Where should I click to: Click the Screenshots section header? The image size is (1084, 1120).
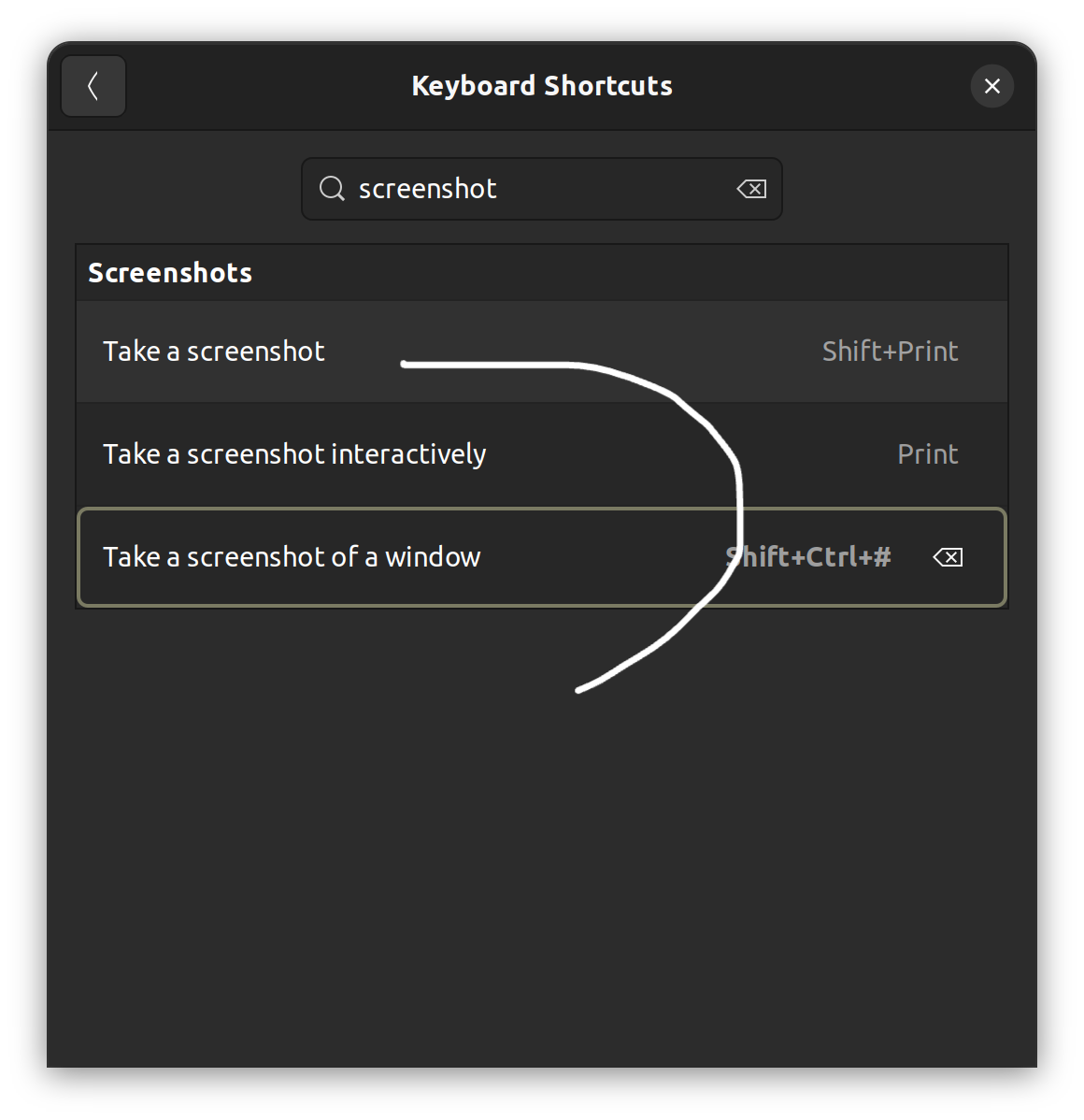coord(170,273)
